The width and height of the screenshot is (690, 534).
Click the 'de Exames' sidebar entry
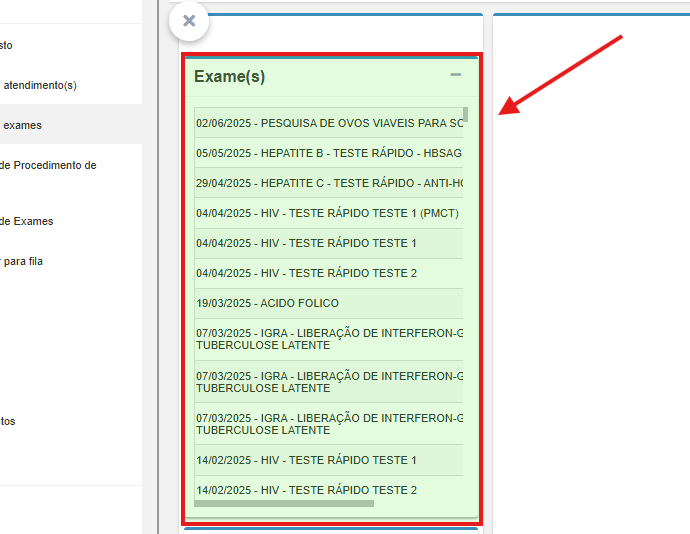pos(27,221)
